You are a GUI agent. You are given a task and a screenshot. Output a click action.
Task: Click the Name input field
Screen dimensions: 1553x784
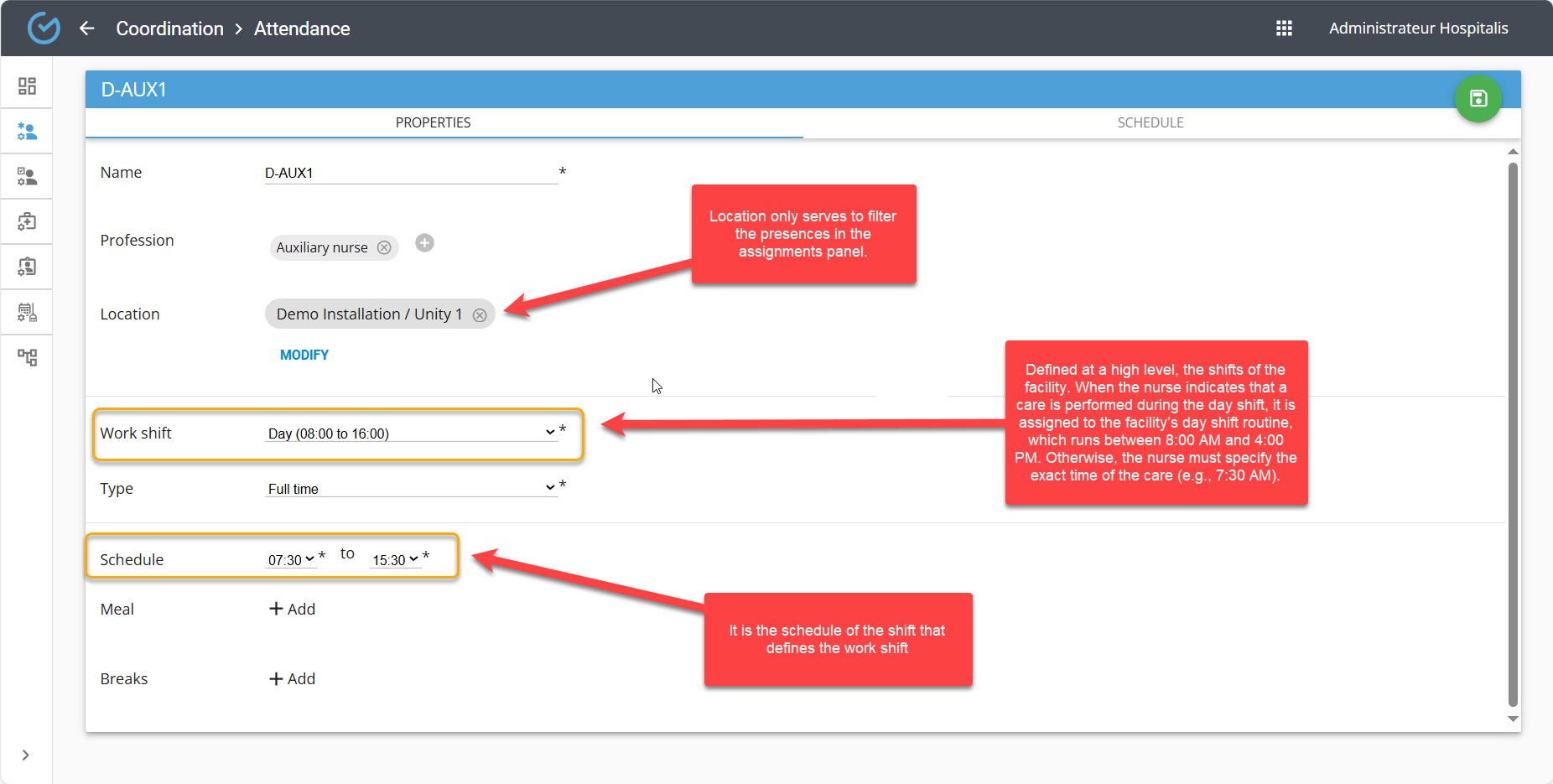[411, 173]
